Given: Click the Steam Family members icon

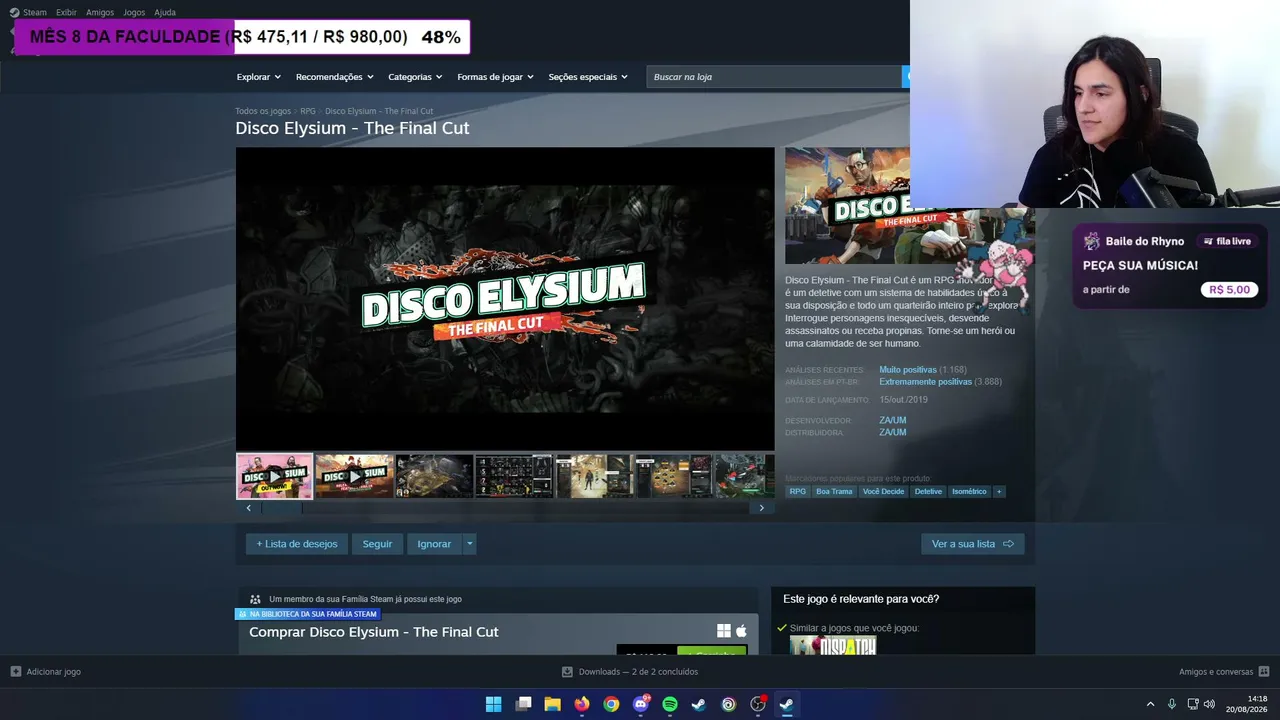Looking at the screenshot, I should pyautogui.click(x=255, y=600).
